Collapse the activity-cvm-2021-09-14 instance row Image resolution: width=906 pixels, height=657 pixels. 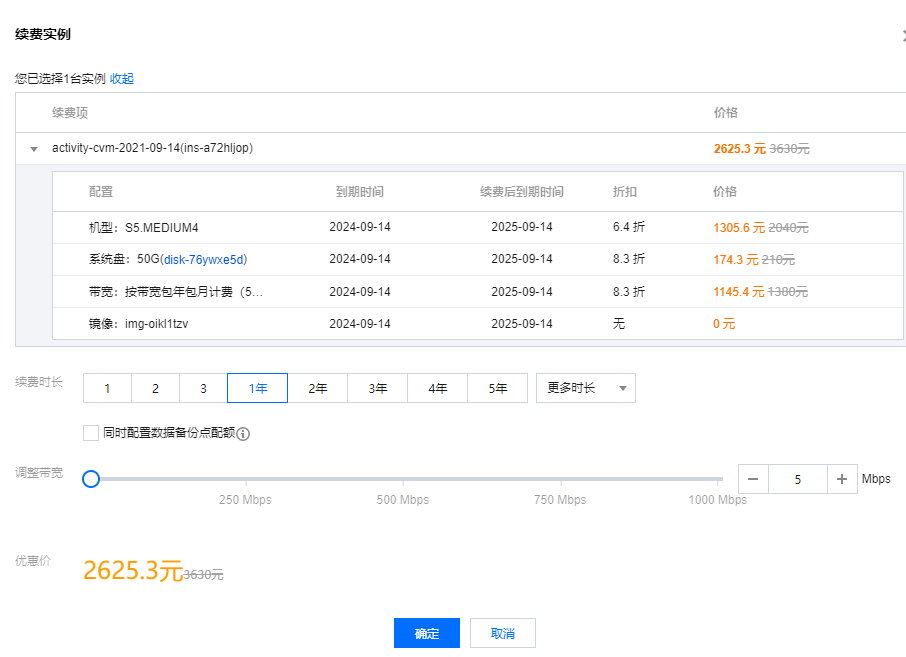pyautogui.click(x=34, y=149)
